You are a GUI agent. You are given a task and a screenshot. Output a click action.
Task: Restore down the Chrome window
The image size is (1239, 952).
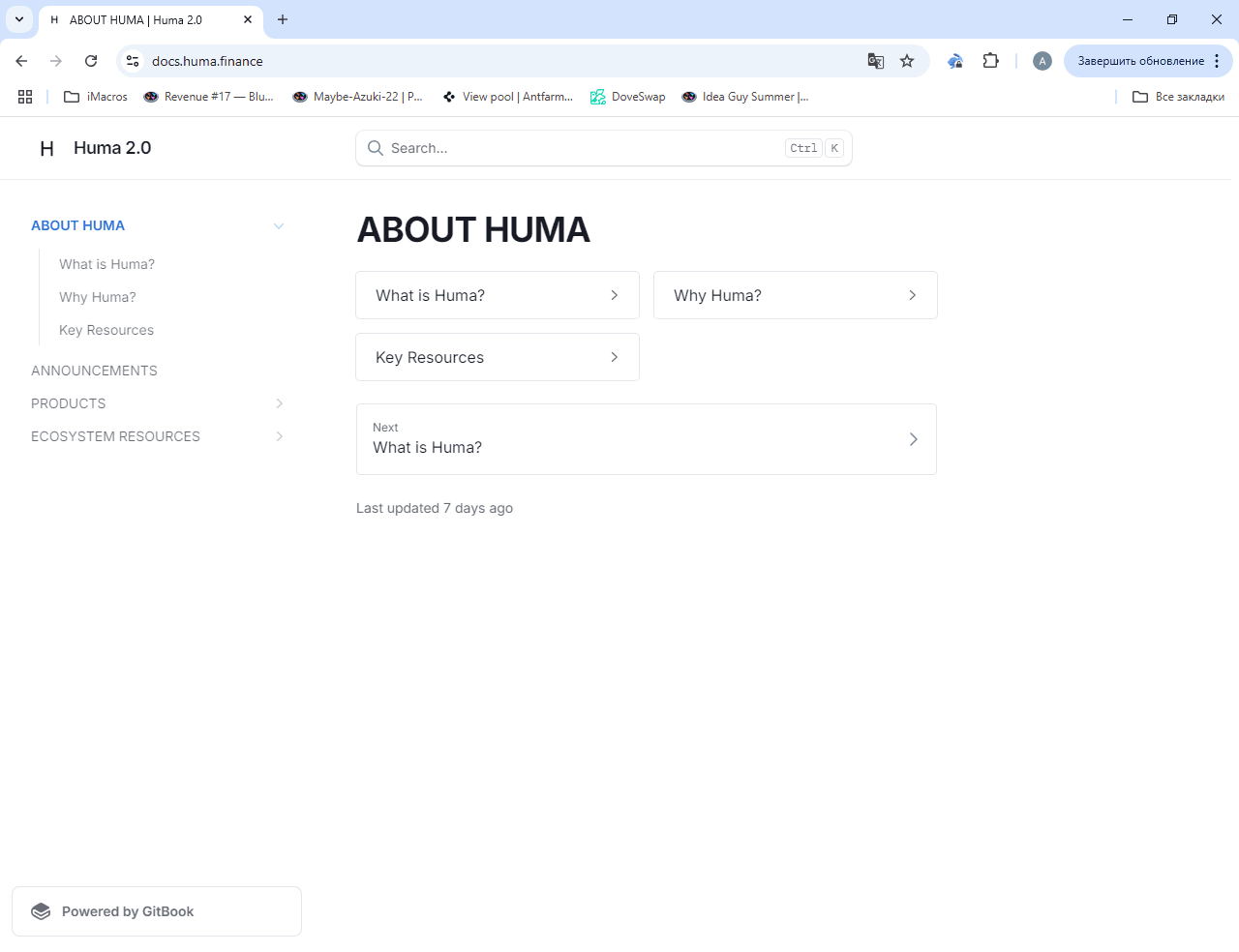point(1172,19)
